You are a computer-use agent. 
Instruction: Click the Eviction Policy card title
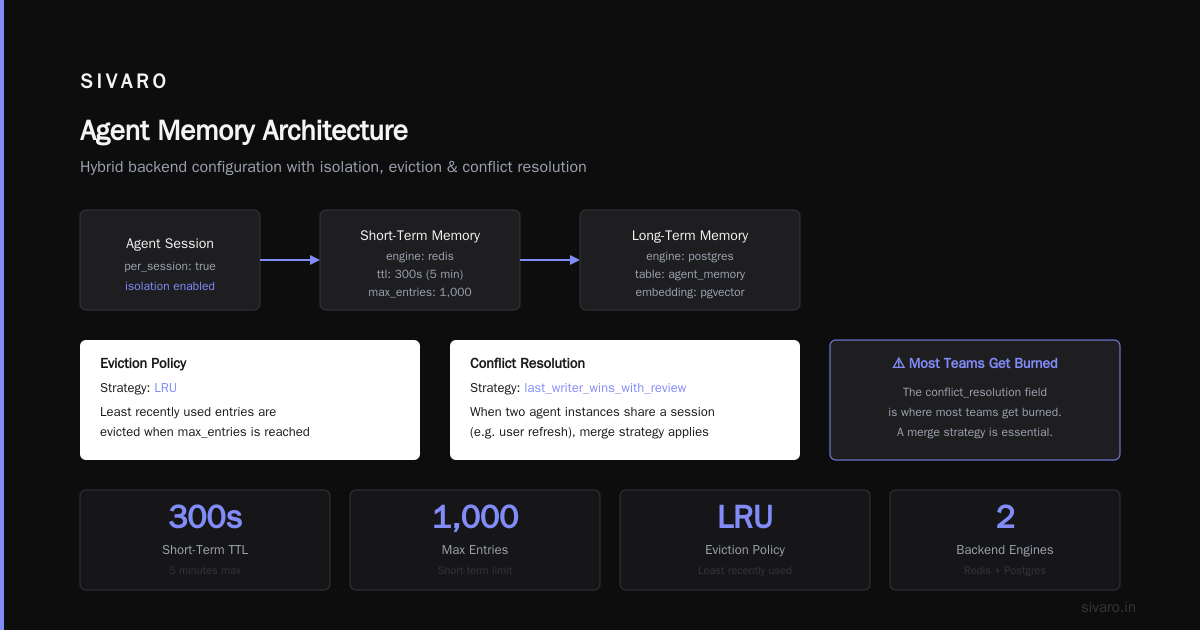pyautogui.click(x=143, y=363)
